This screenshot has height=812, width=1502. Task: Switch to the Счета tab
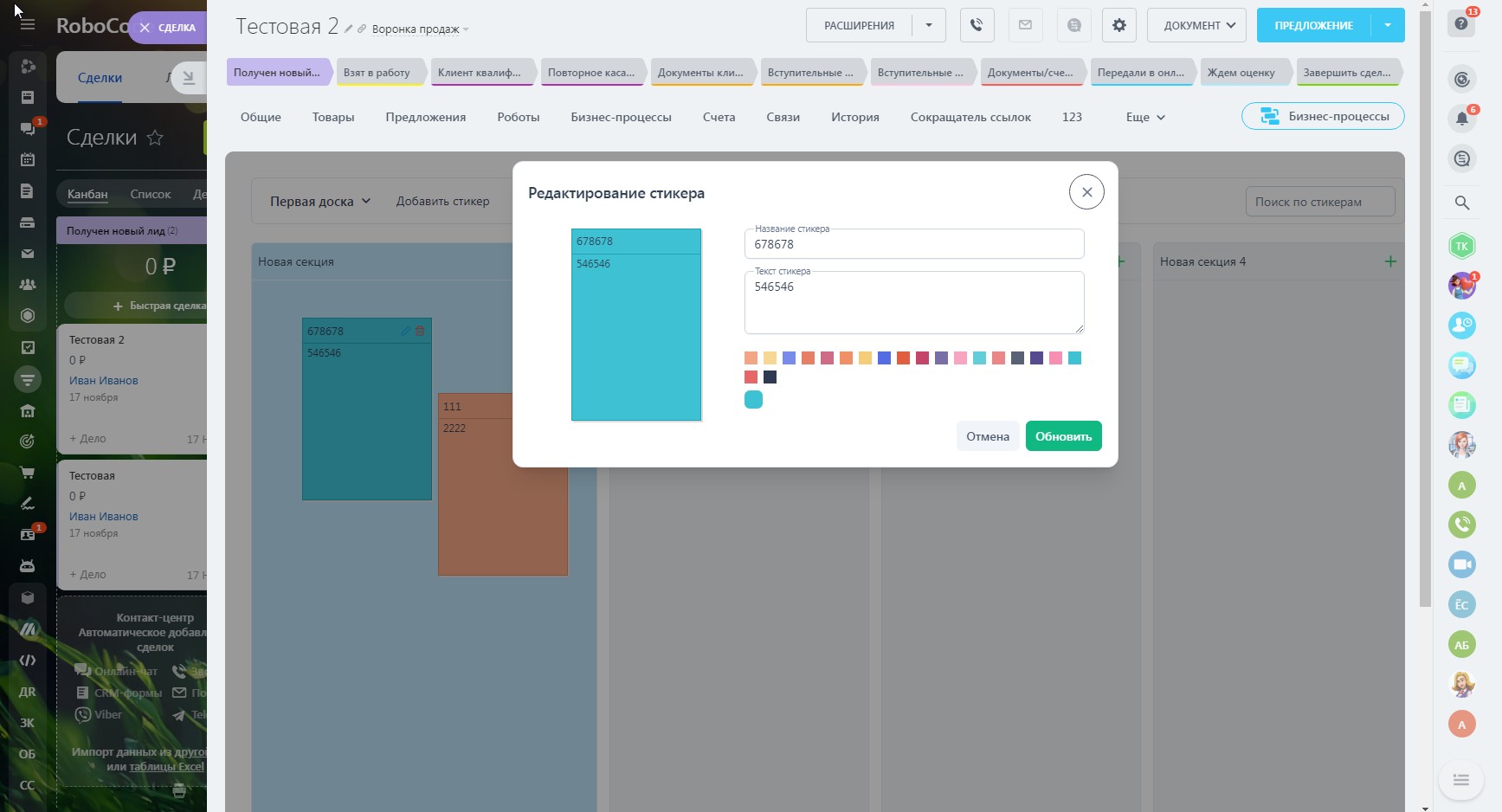pyautogui.click(x=719, y=117)
